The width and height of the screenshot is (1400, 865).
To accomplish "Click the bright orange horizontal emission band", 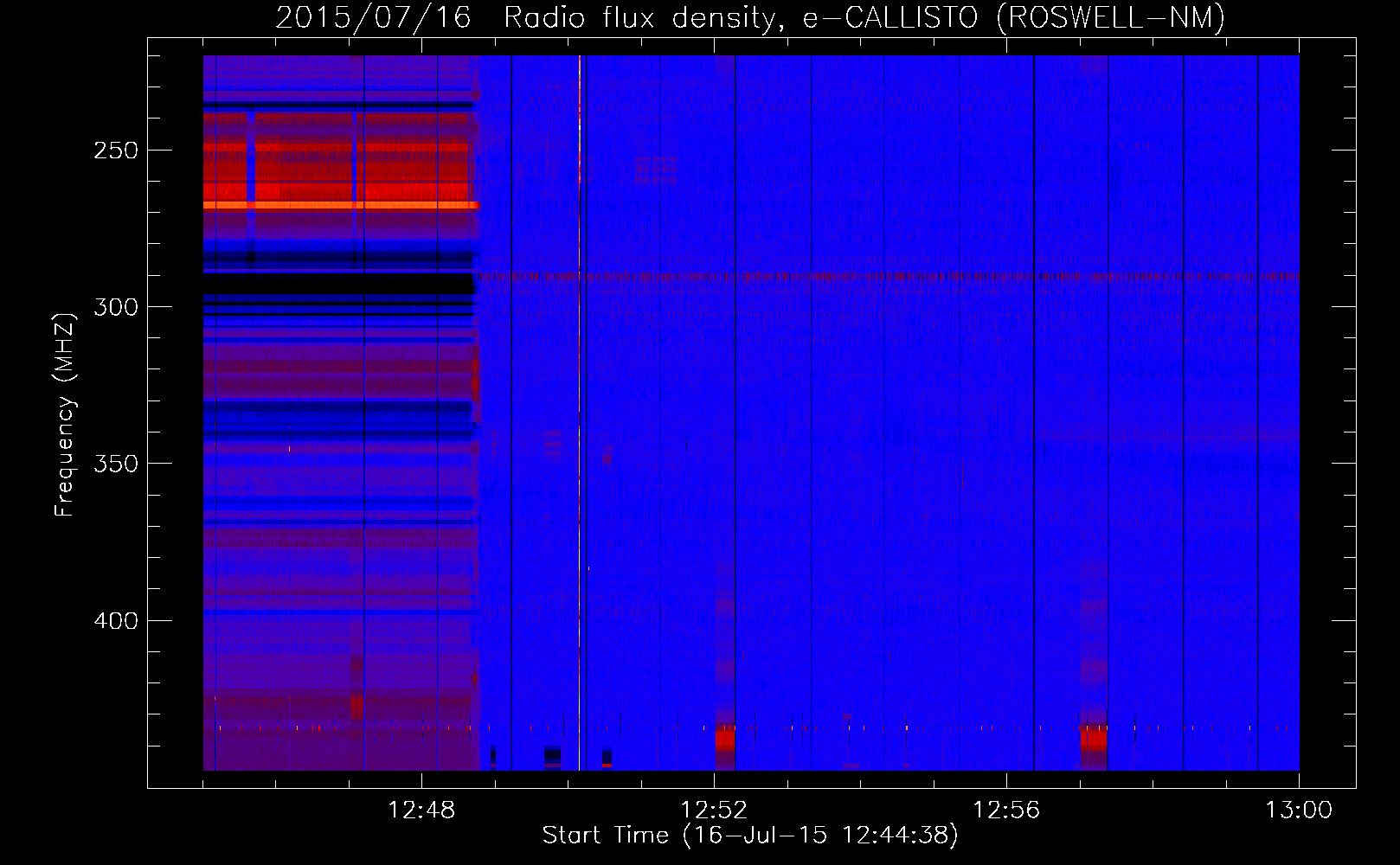I will pos(341,205).
